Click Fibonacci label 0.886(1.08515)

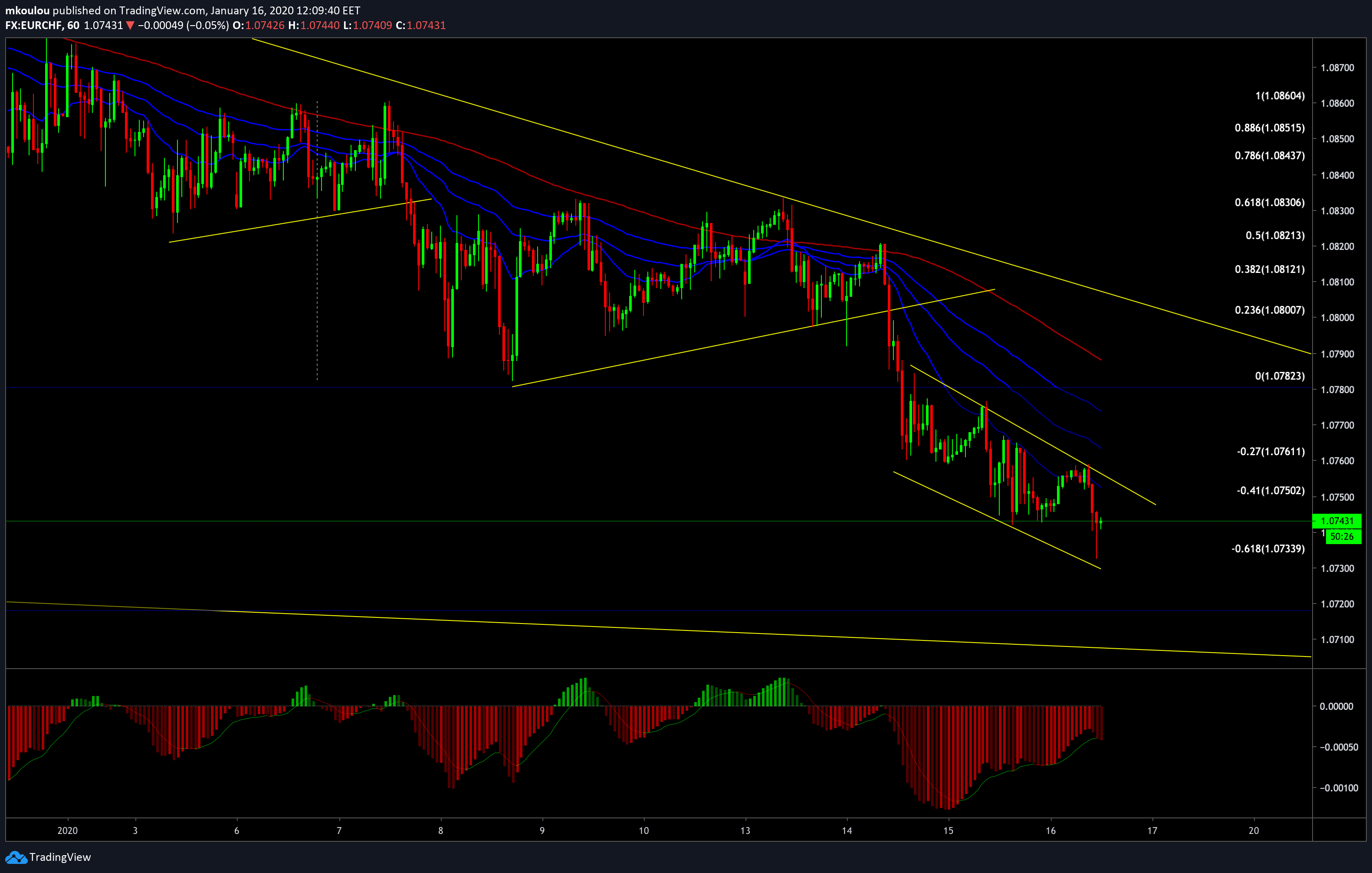click(1270, 128)
